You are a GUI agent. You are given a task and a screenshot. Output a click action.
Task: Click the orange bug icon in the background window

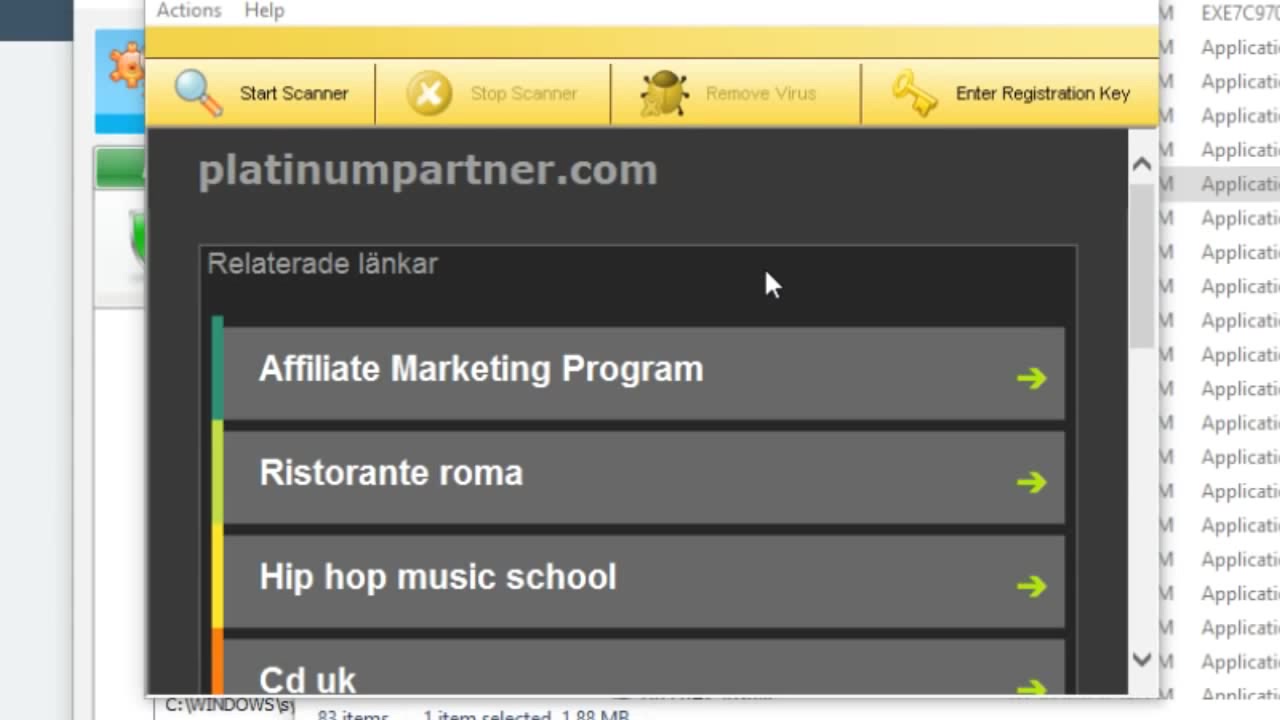(x=128, y=66)
